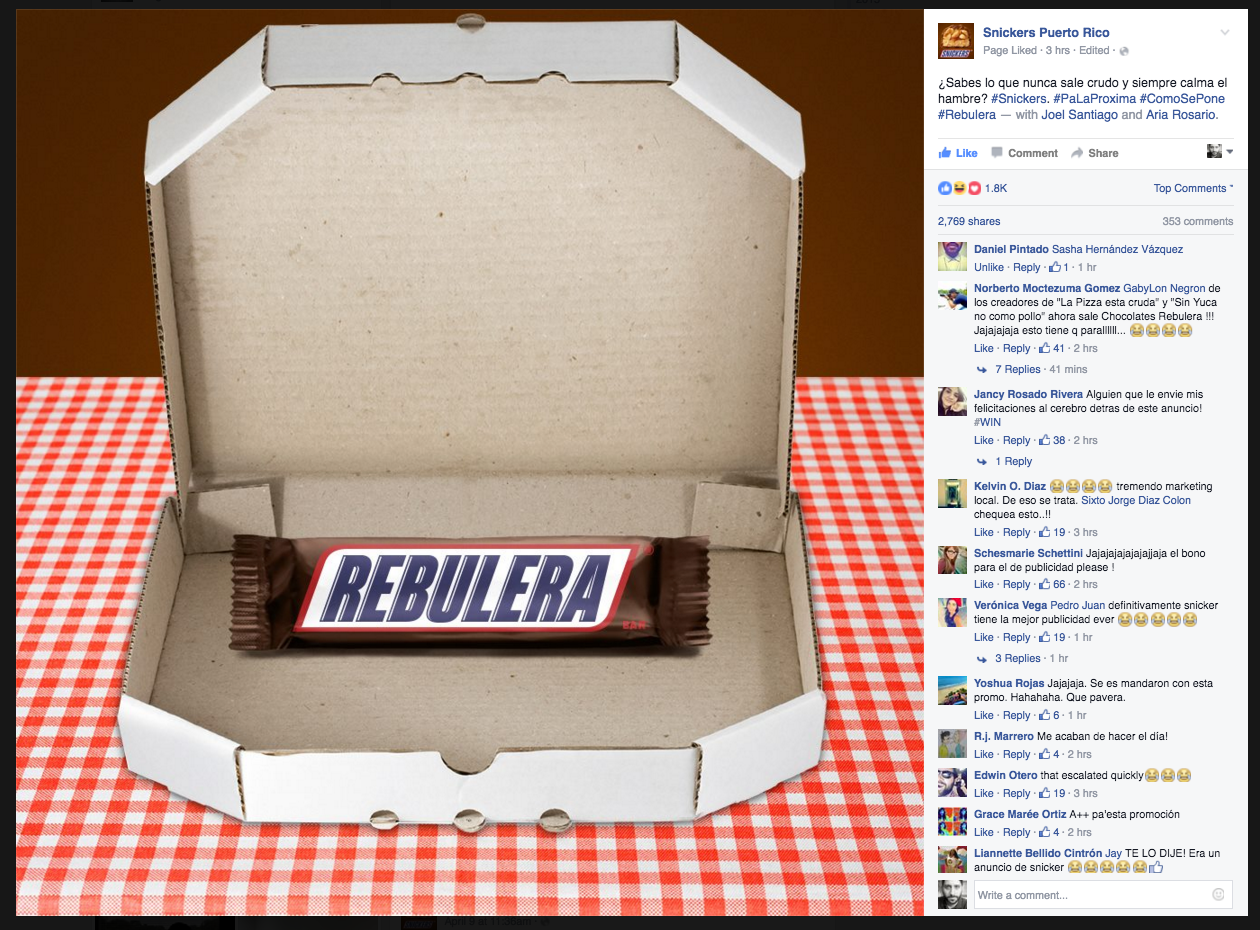Click the Share arrow button
Viewport: 1260px width, 930px height.
1095,153
